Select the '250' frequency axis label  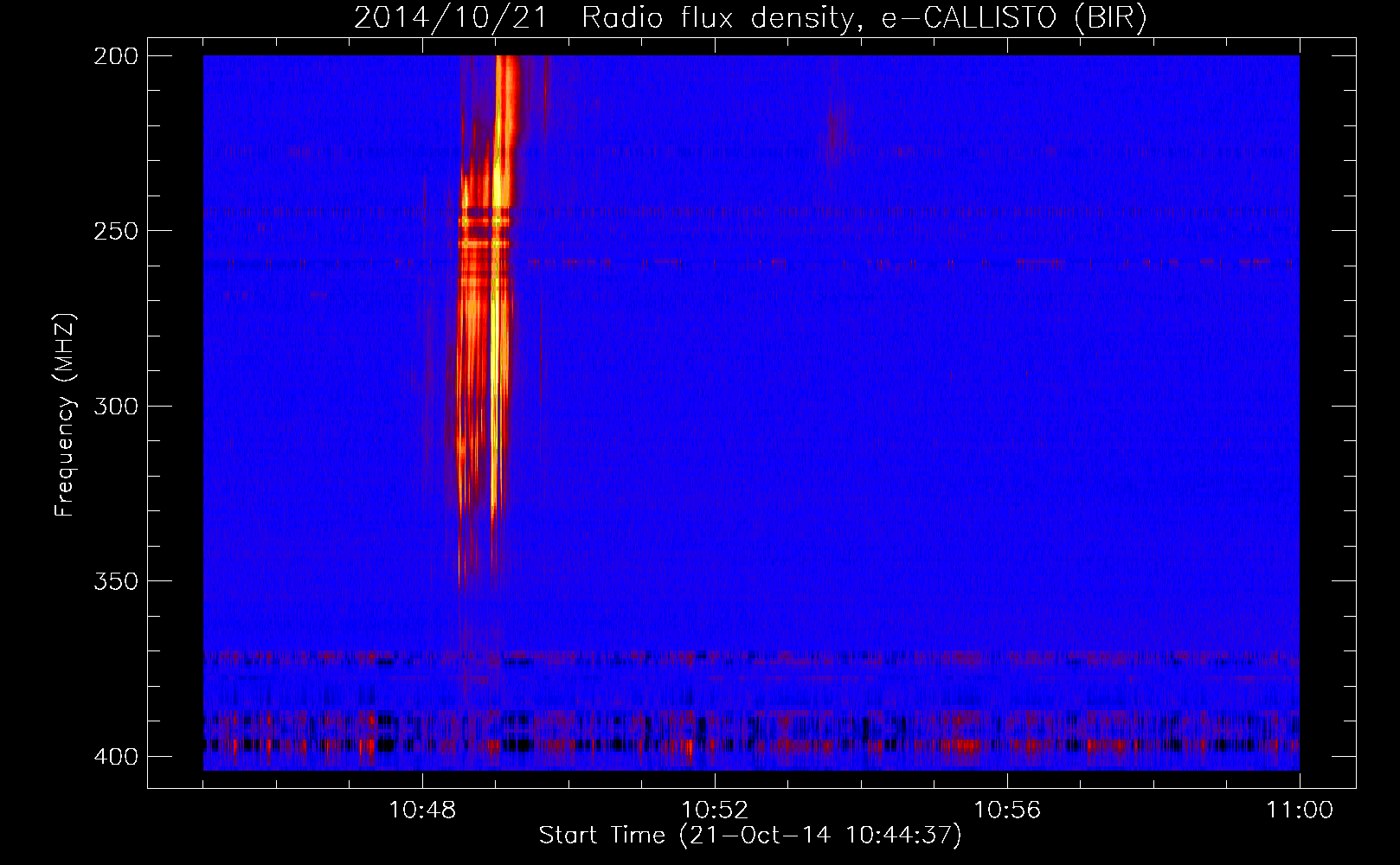tap(115, 231)
